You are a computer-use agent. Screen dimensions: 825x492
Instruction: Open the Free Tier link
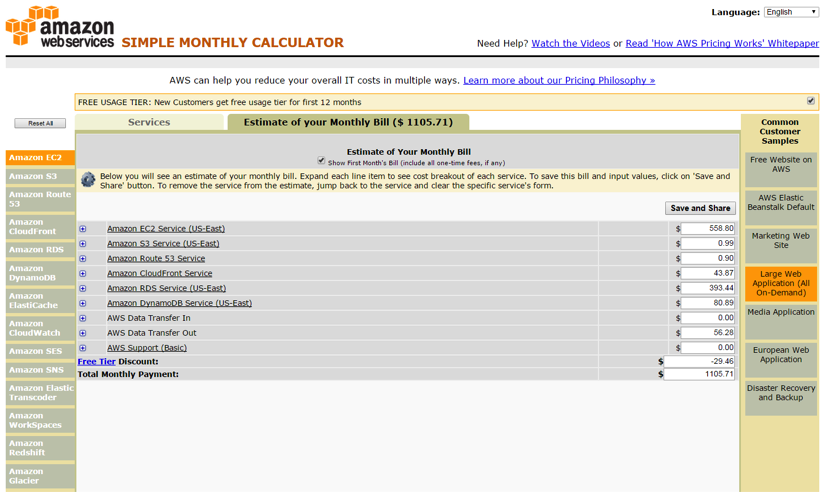click(96, 362)
